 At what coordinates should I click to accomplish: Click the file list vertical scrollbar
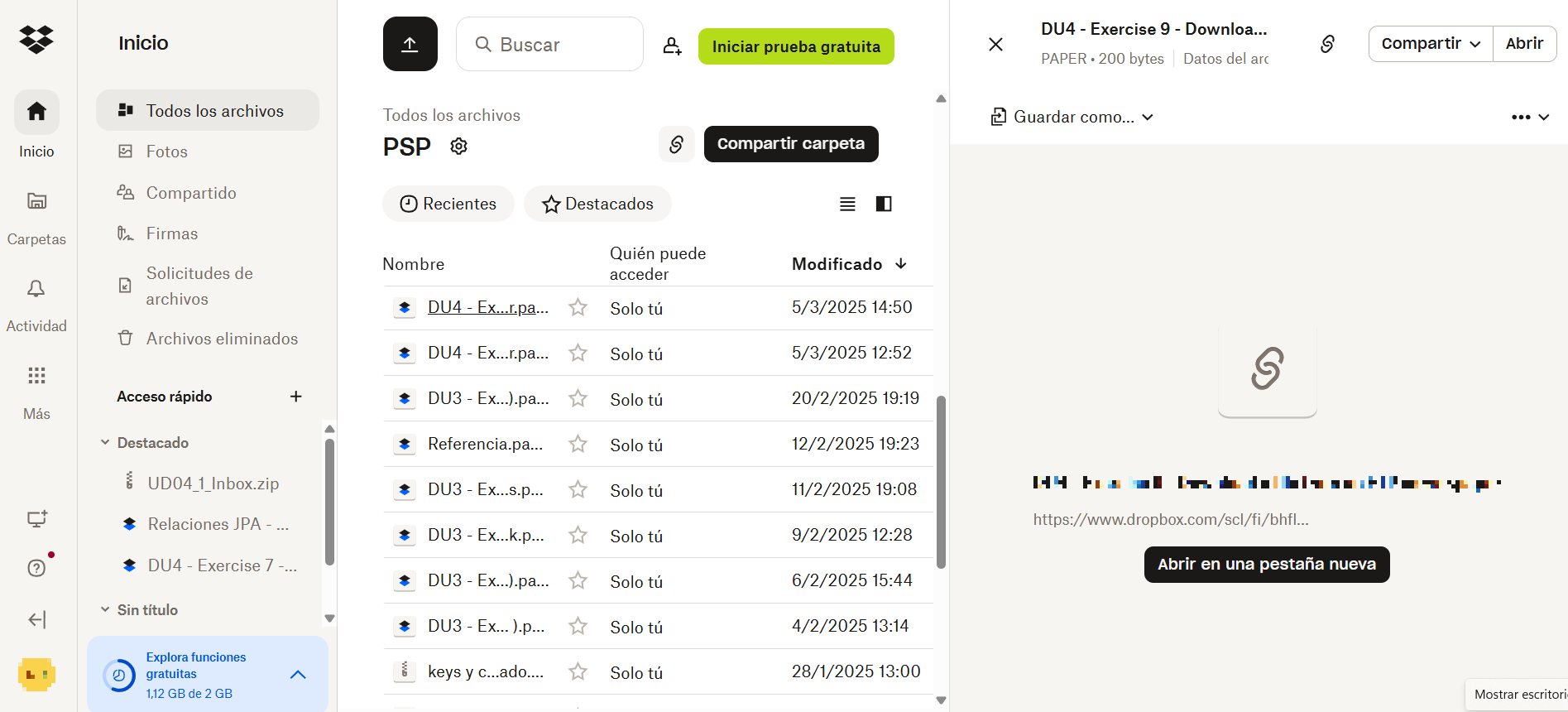[941, 482]
